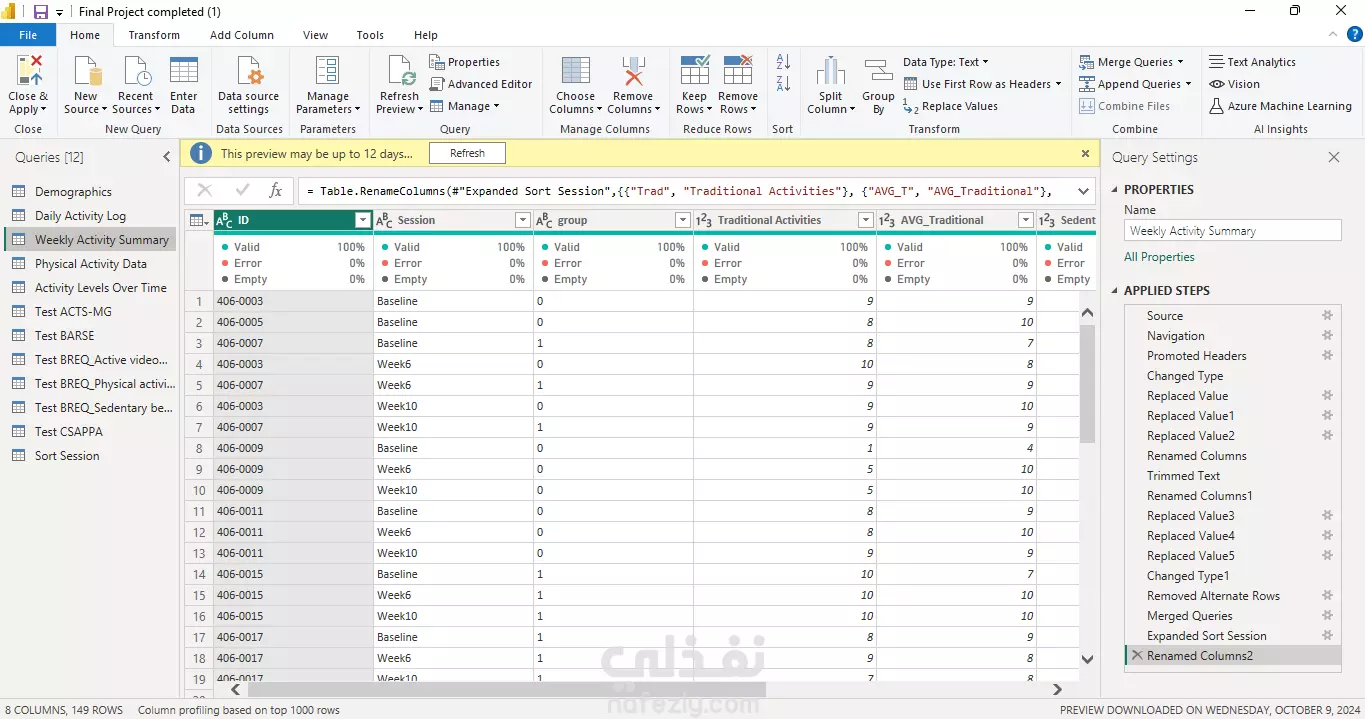This screenshot has width=1365, height=719.
Task: Click the Remove Rows icon
Action: [738, 72]
